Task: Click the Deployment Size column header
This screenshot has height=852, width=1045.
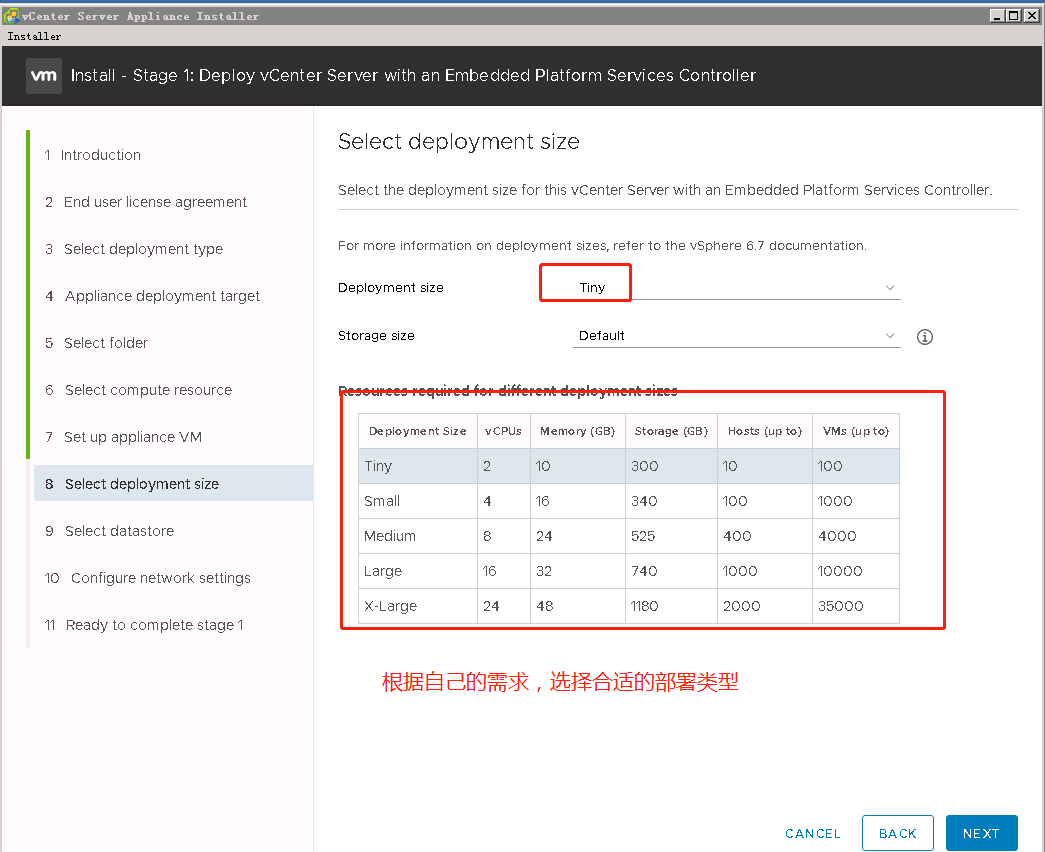Action: (x=418, y=431)
